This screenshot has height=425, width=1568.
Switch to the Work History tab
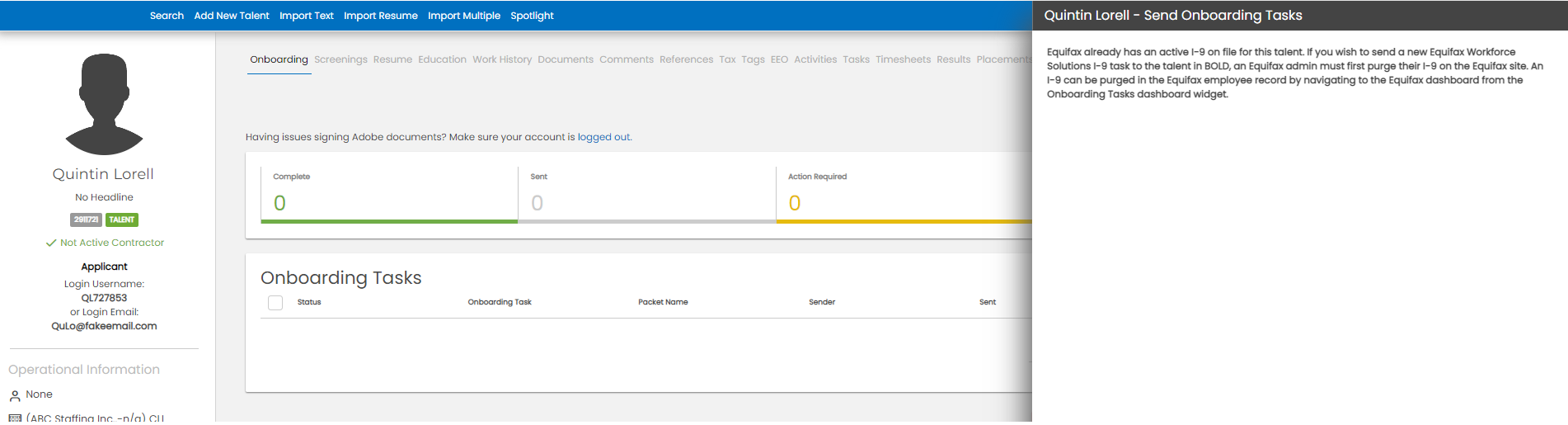(x=501, y=59)
